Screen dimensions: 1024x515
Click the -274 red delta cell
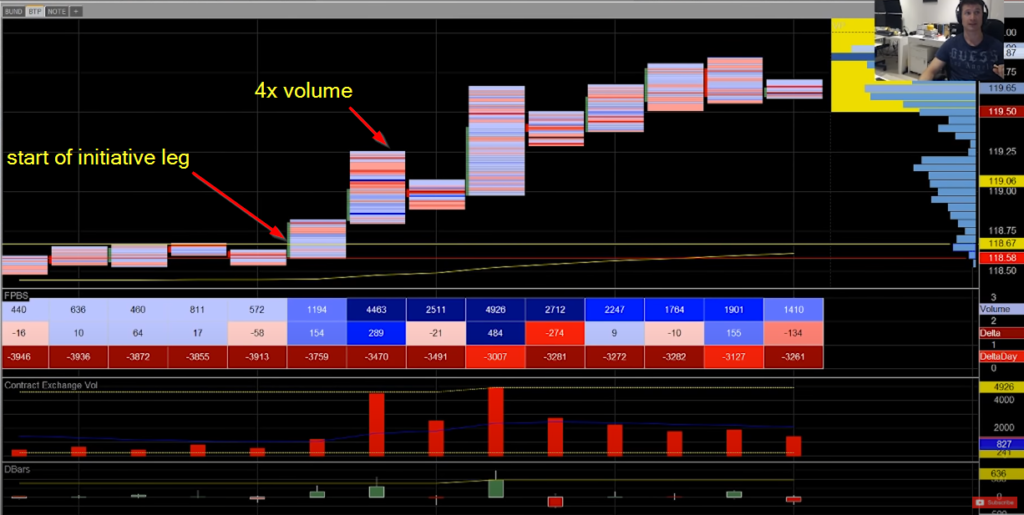(x=555, y=331)
